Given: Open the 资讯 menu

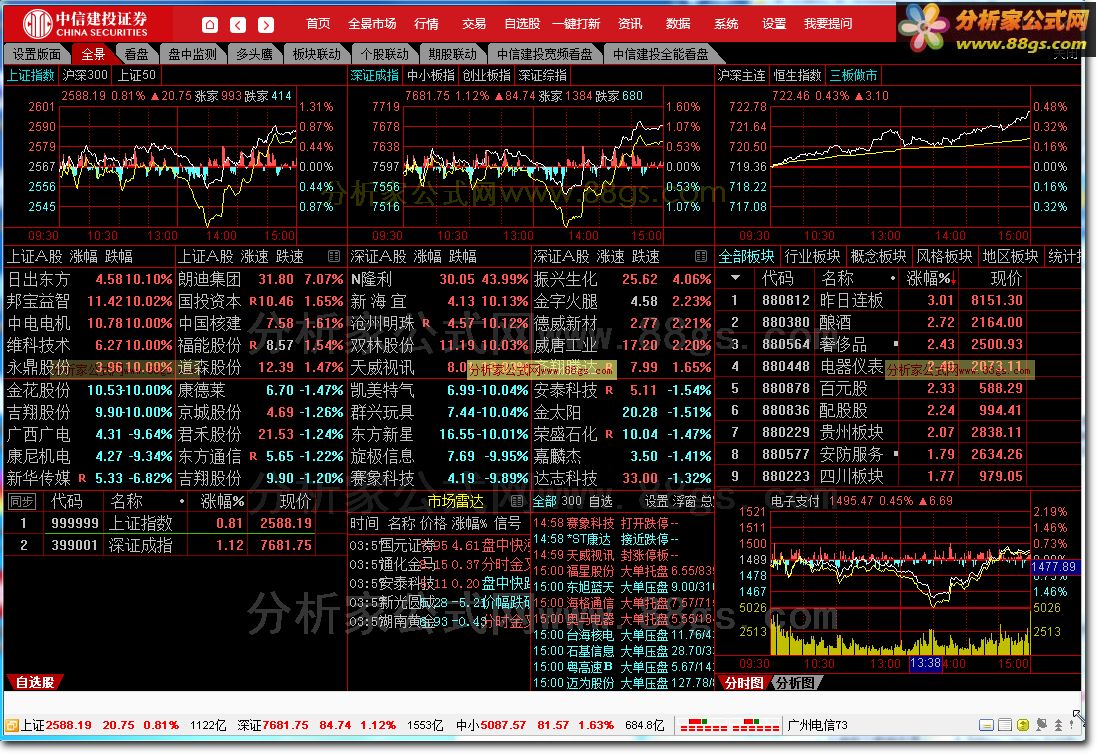Looking at the screenshot, I should coord(630,24).
